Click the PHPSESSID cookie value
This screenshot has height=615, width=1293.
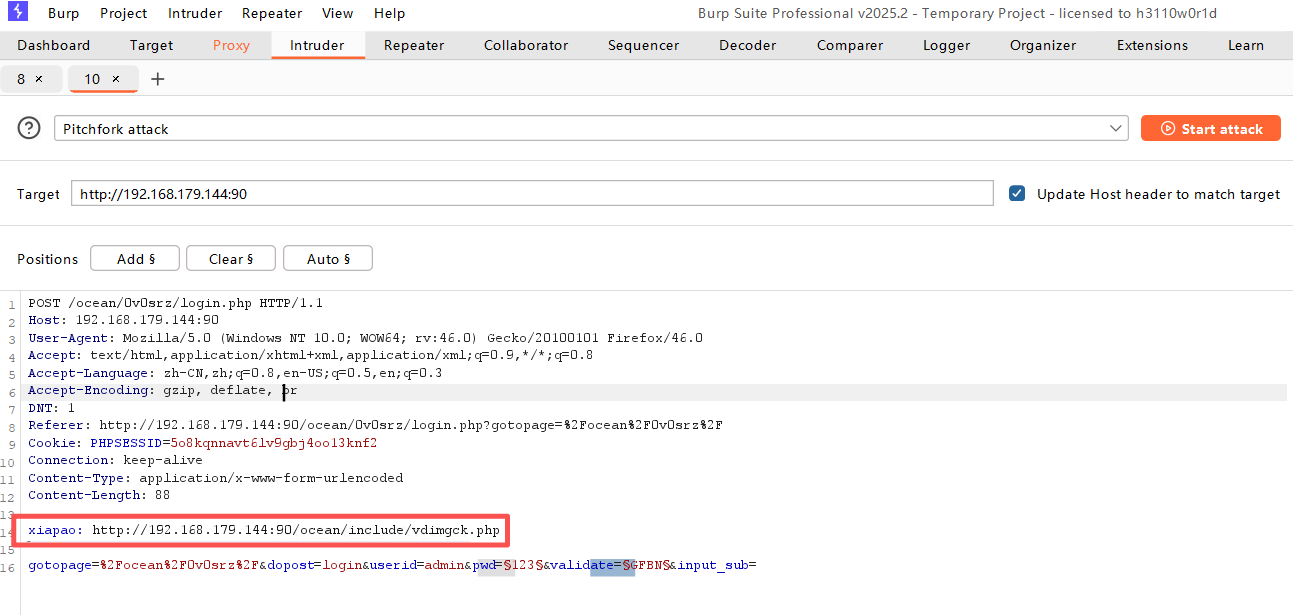point(274,443)
